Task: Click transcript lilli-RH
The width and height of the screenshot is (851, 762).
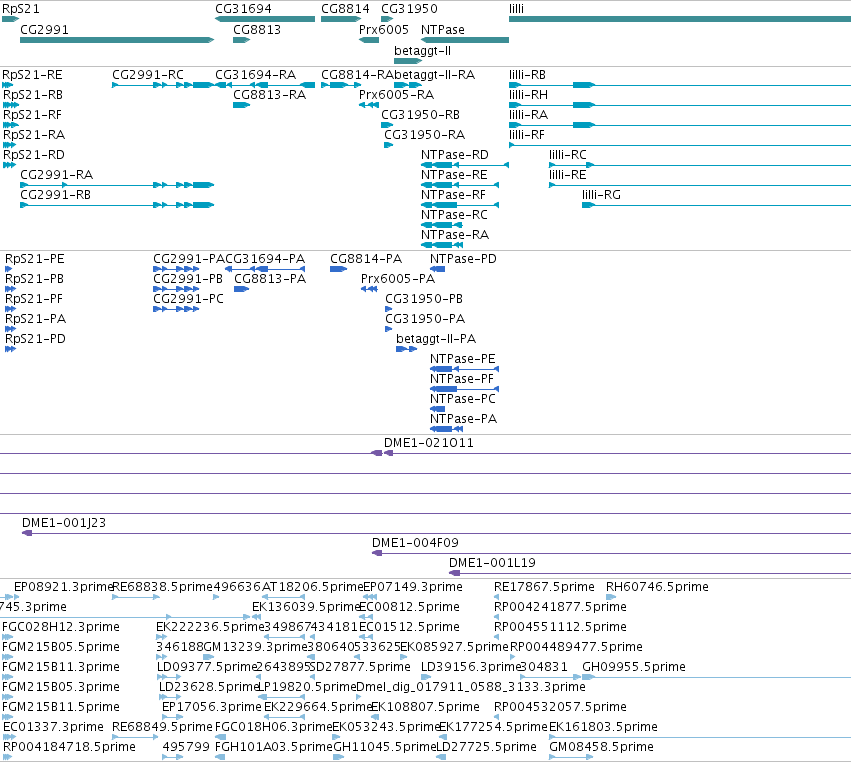Action: click(528, 94)
